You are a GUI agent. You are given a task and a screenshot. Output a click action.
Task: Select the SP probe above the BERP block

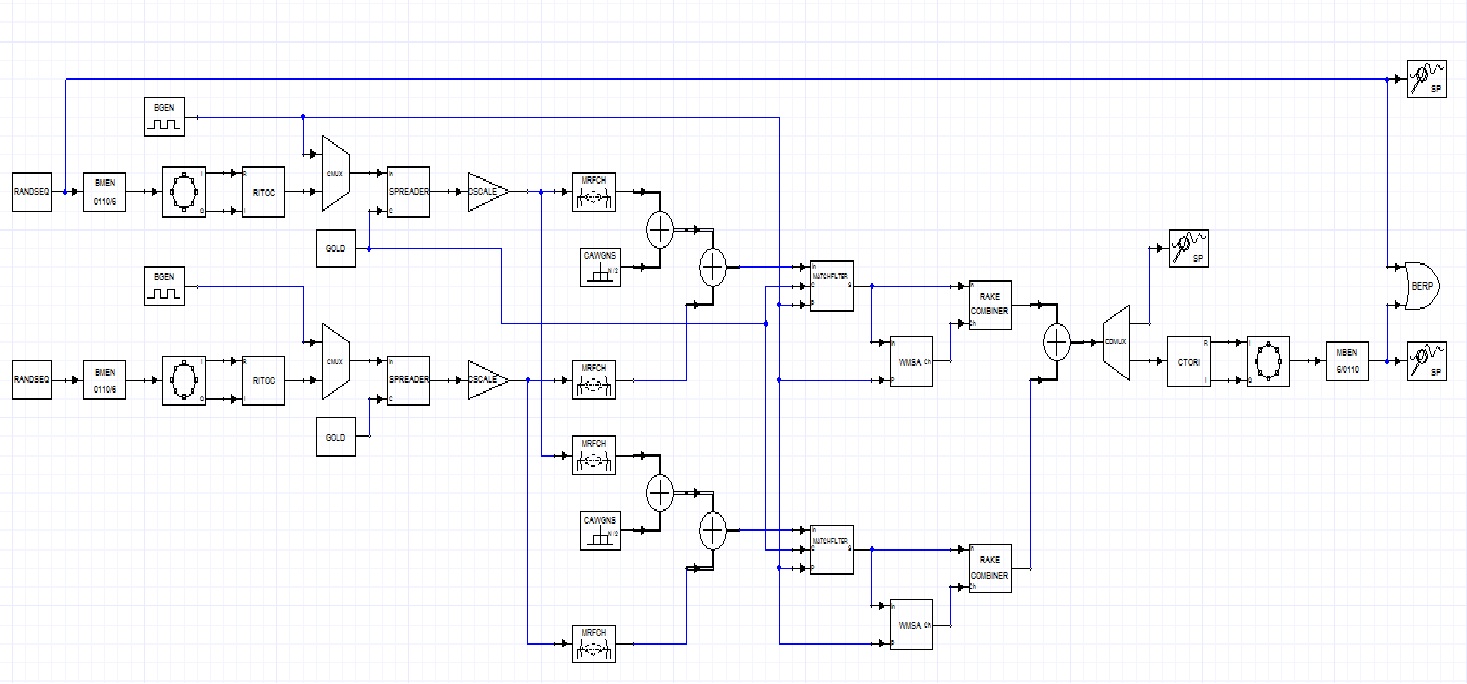pos(1427,78)
